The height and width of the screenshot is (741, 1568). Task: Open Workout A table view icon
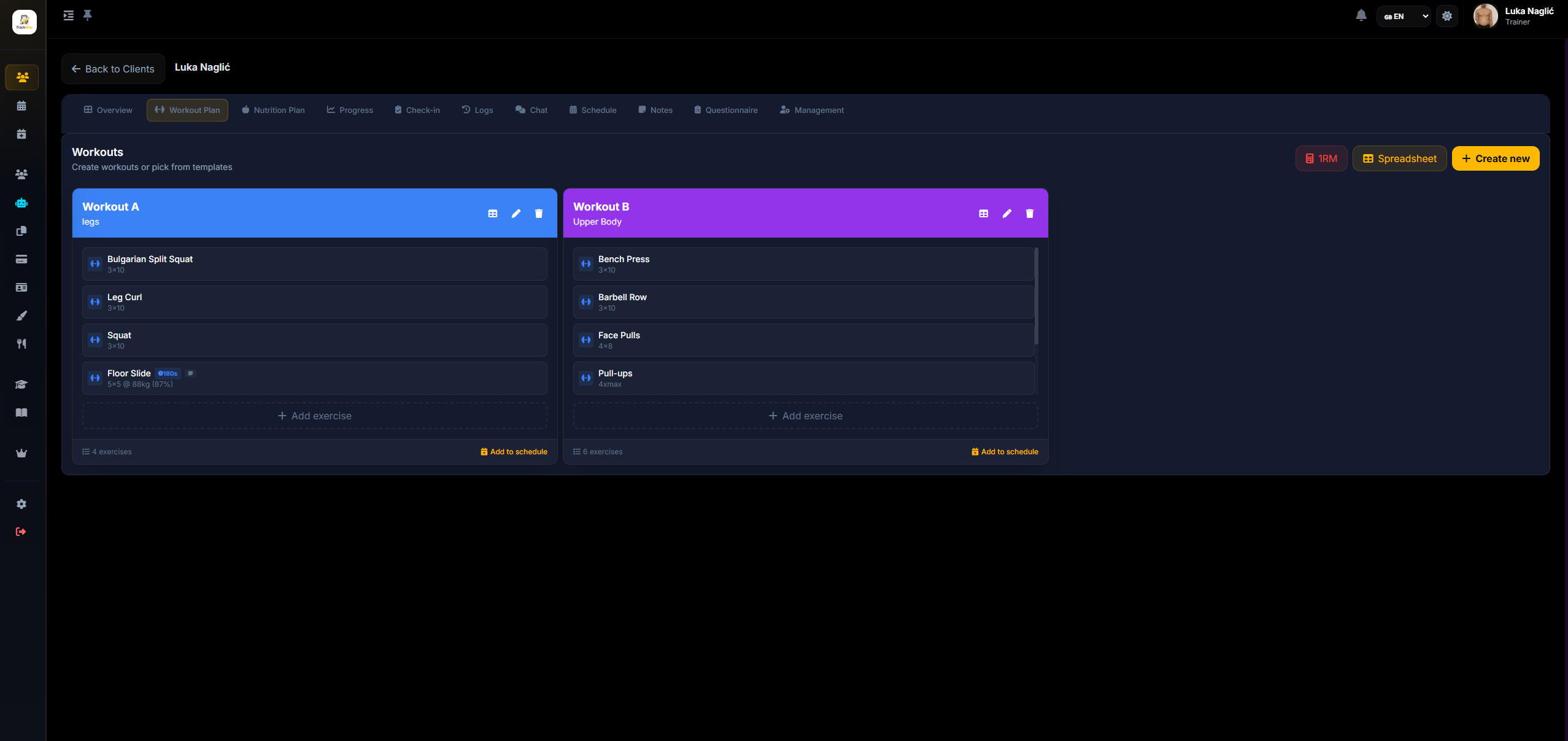coord(493,214)
